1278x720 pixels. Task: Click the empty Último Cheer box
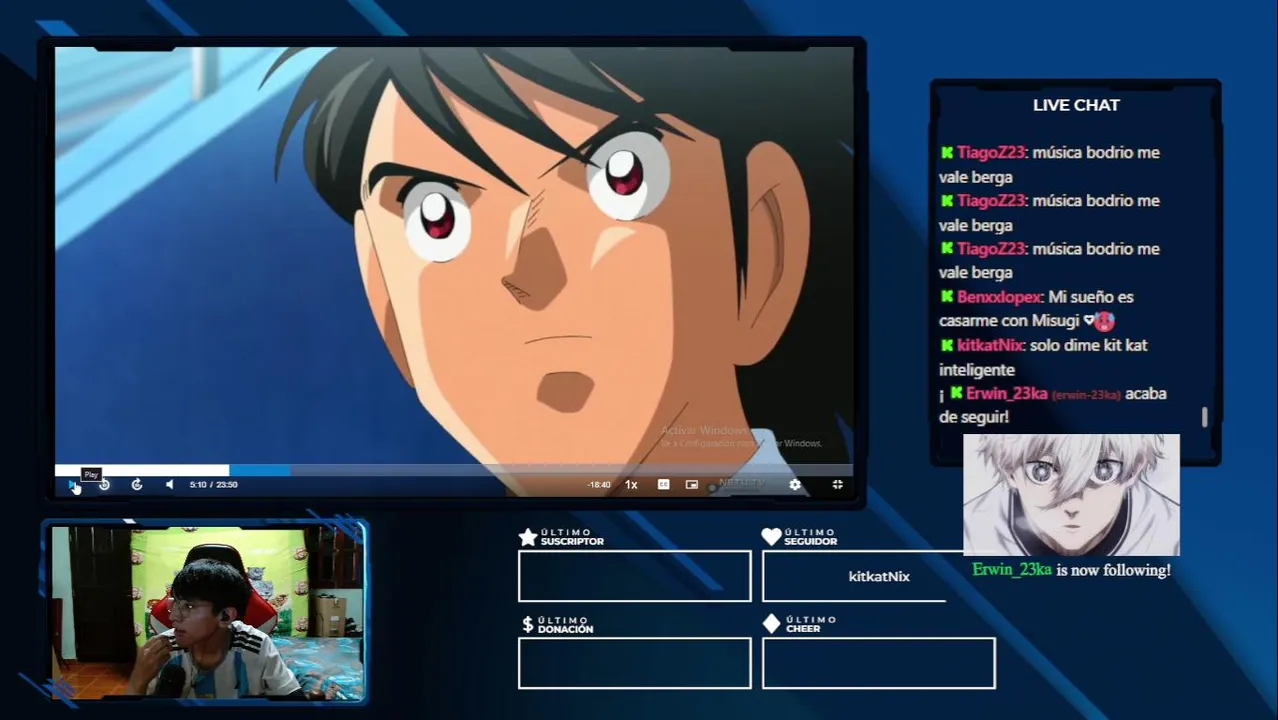[879, 663]
